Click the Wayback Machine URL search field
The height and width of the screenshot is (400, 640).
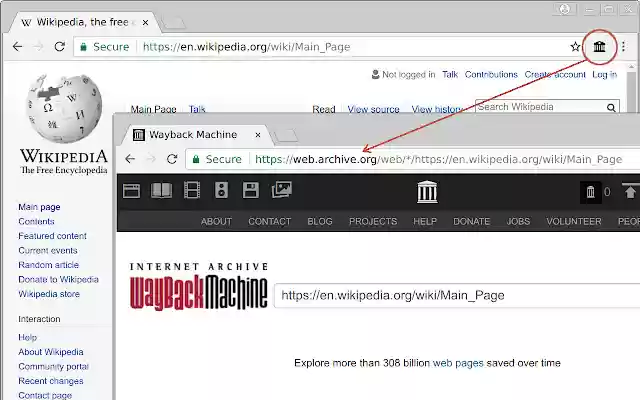point(457,296)
